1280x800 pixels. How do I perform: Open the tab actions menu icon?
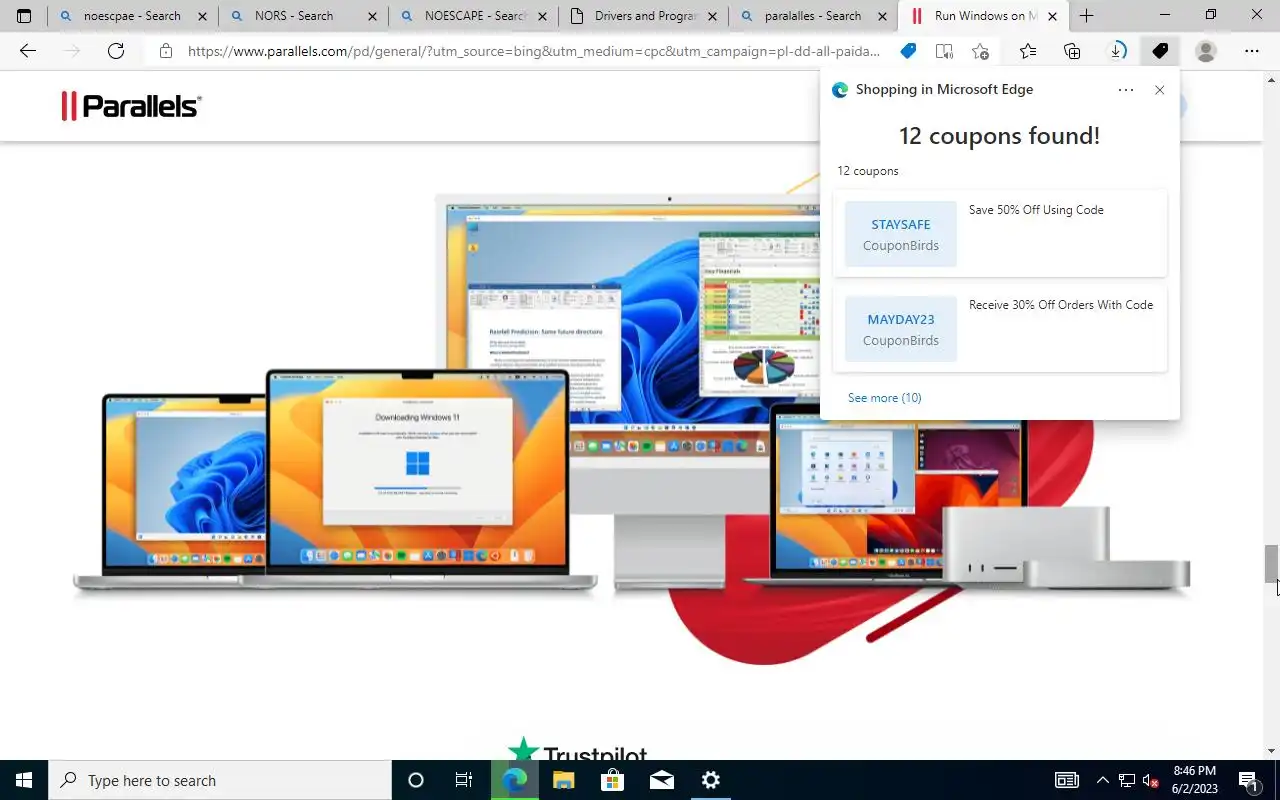(24, 16)
